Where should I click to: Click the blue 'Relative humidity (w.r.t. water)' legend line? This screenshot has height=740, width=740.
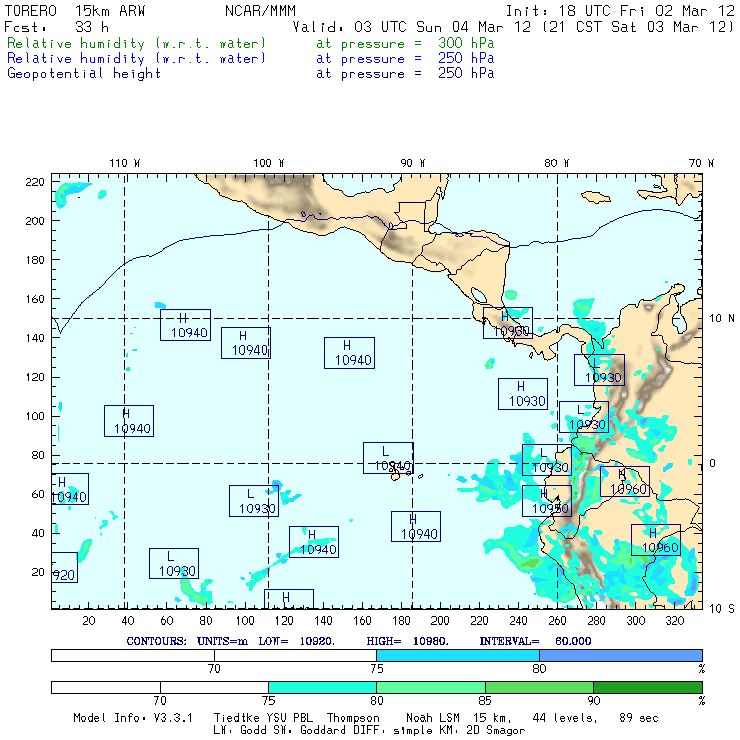tap(136, 59)
